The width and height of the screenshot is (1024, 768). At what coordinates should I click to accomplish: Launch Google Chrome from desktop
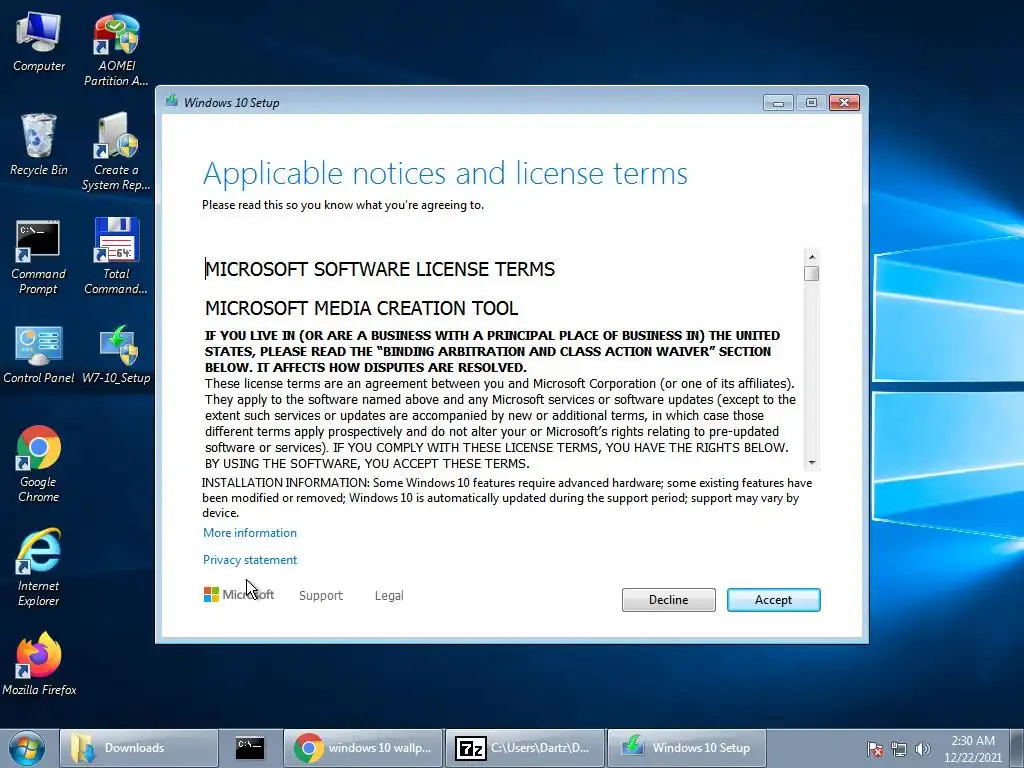[x=39, y=464]
